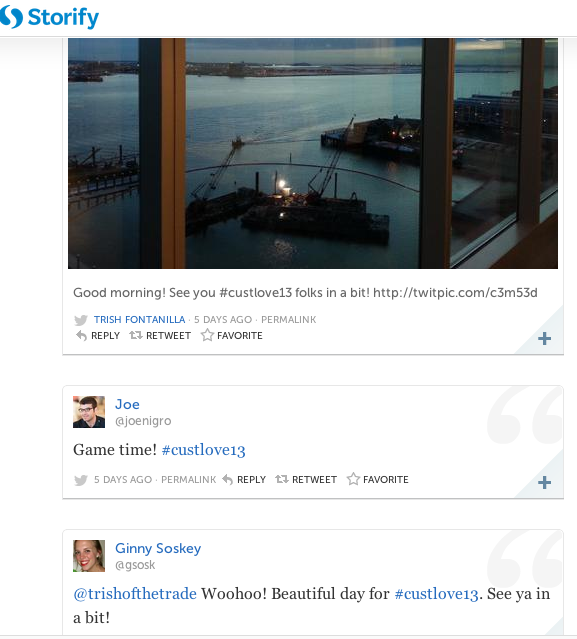Open the @trishofthetrade mention link
This screenshot has width=577, height=639.
tap(135, 594)
